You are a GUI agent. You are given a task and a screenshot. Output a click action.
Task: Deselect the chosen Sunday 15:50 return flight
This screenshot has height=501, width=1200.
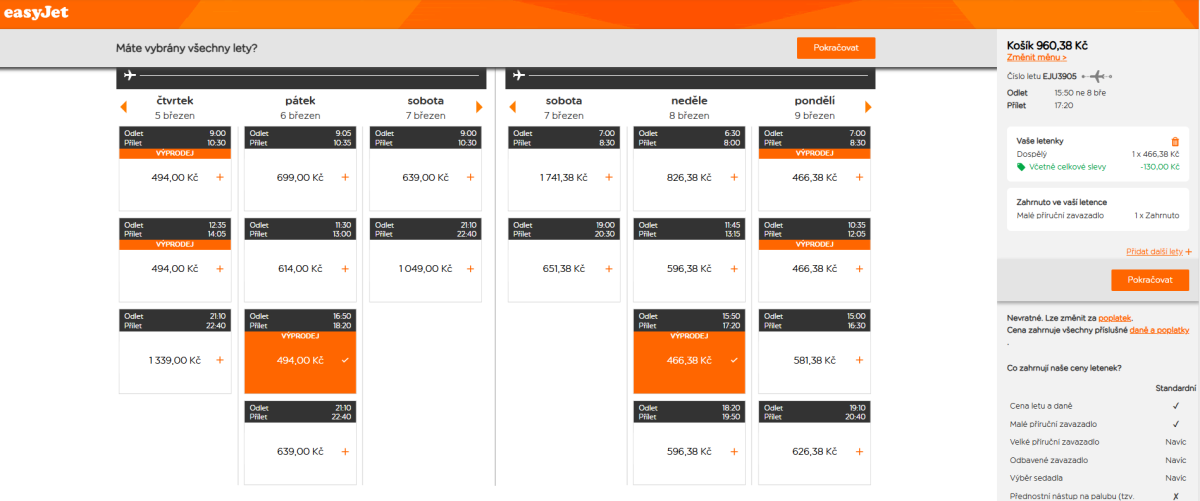(734, 360)
